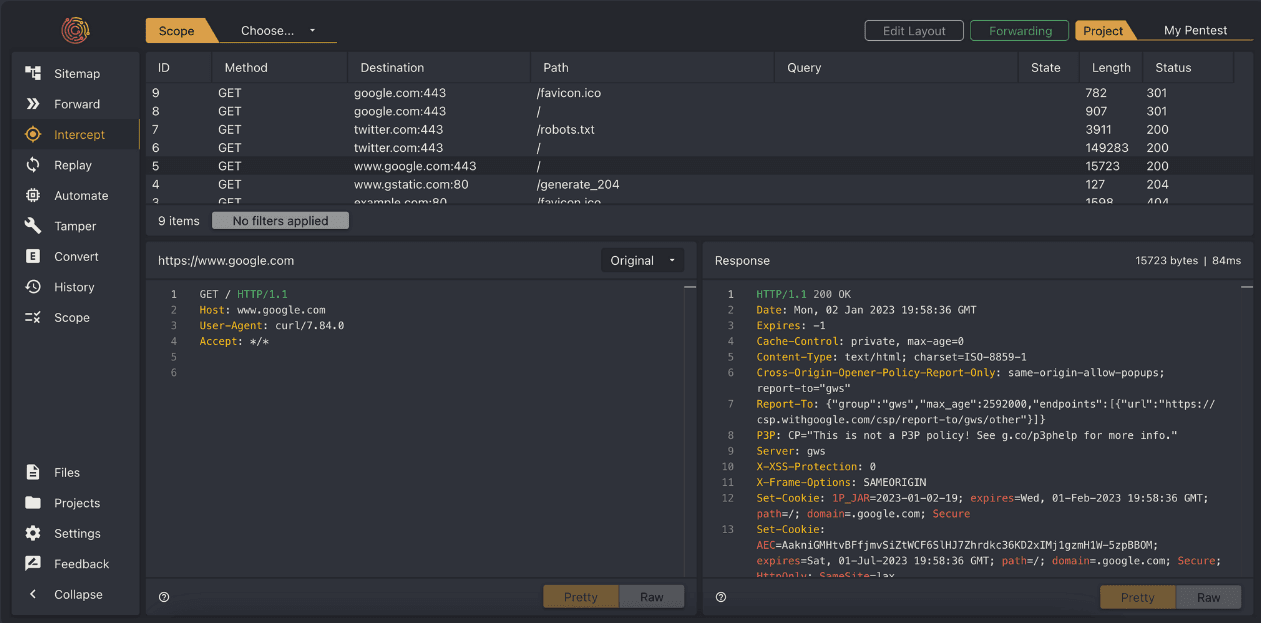Open the Scope Choose dropdown
Image resolution: width=1261 pixels, height=623 pixels.
pos(277,31)
